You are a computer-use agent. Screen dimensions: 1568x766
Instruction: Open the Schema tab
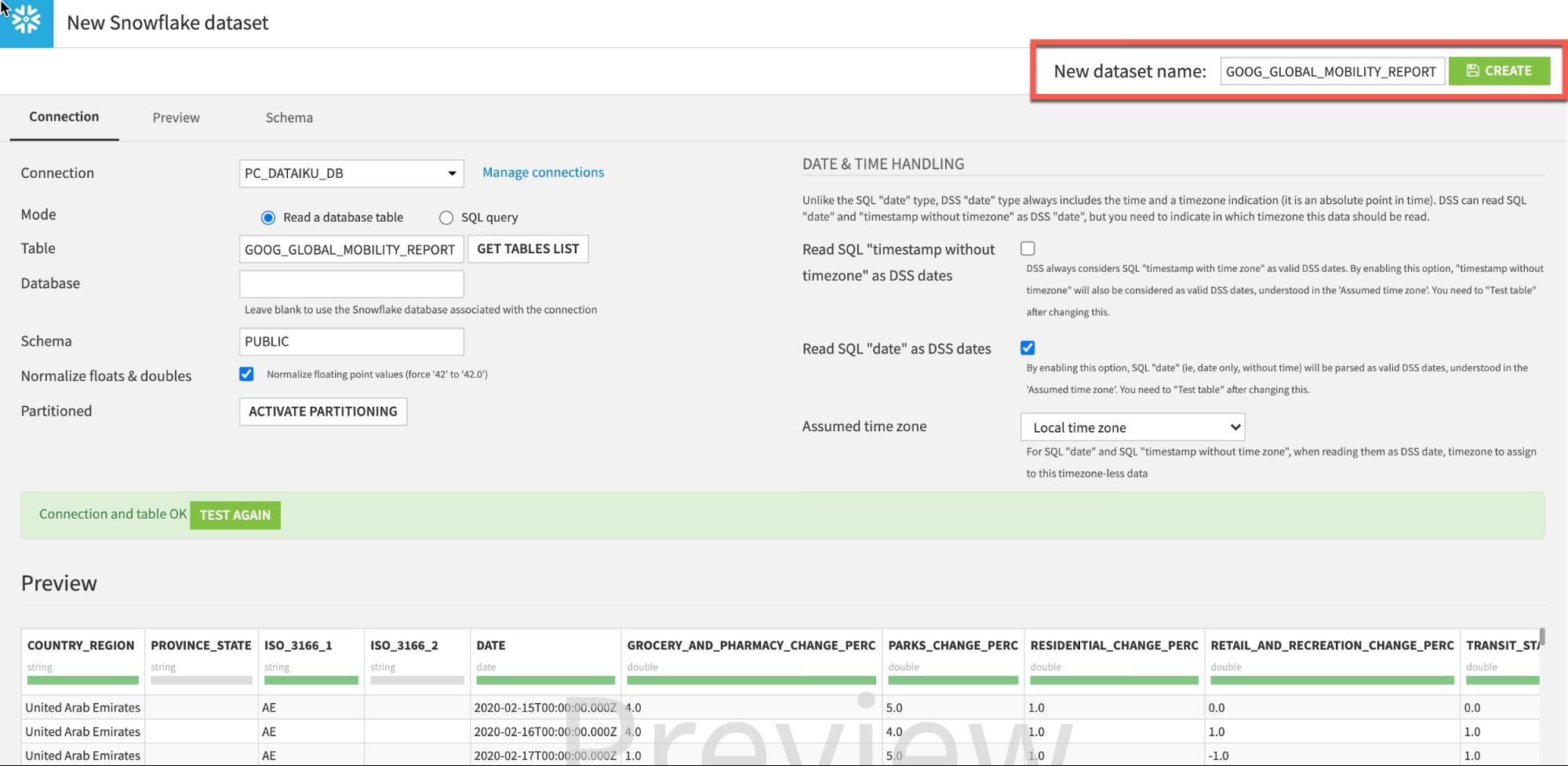(289, 118)
